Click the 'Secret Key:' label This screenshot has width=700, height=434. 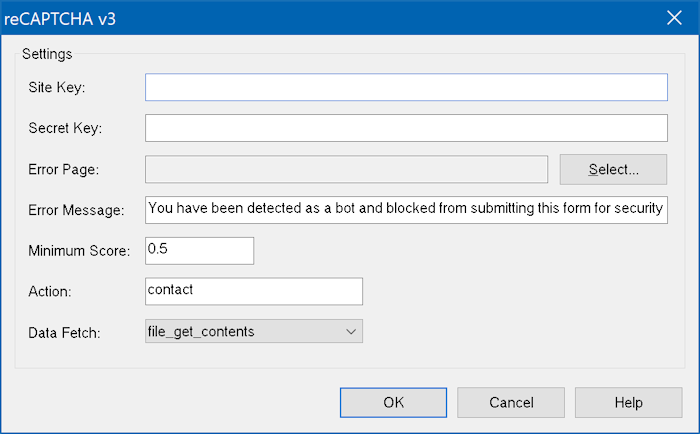pos(66,129)
